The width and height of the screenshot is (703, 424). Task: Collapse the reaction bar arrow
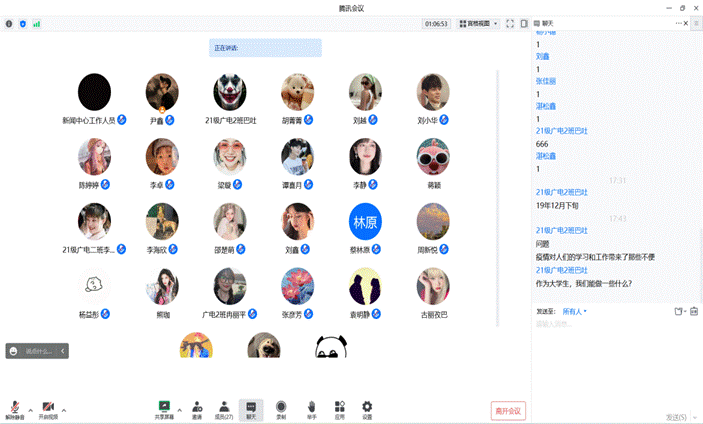point(63,351)
